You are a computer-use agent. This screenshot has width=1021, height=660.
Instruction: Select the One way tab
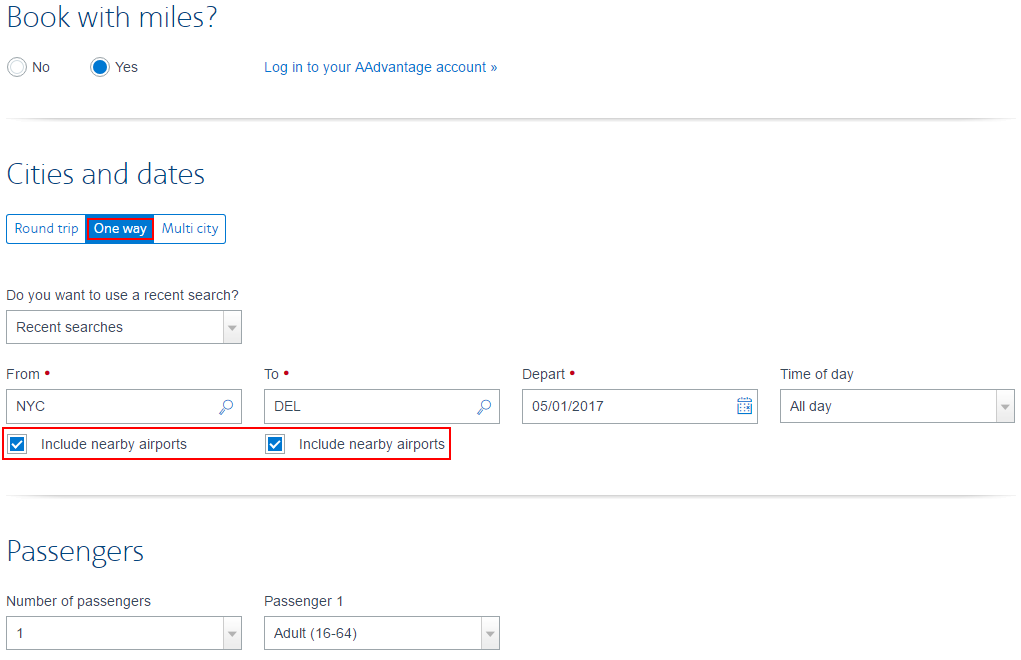click(120, 228)
